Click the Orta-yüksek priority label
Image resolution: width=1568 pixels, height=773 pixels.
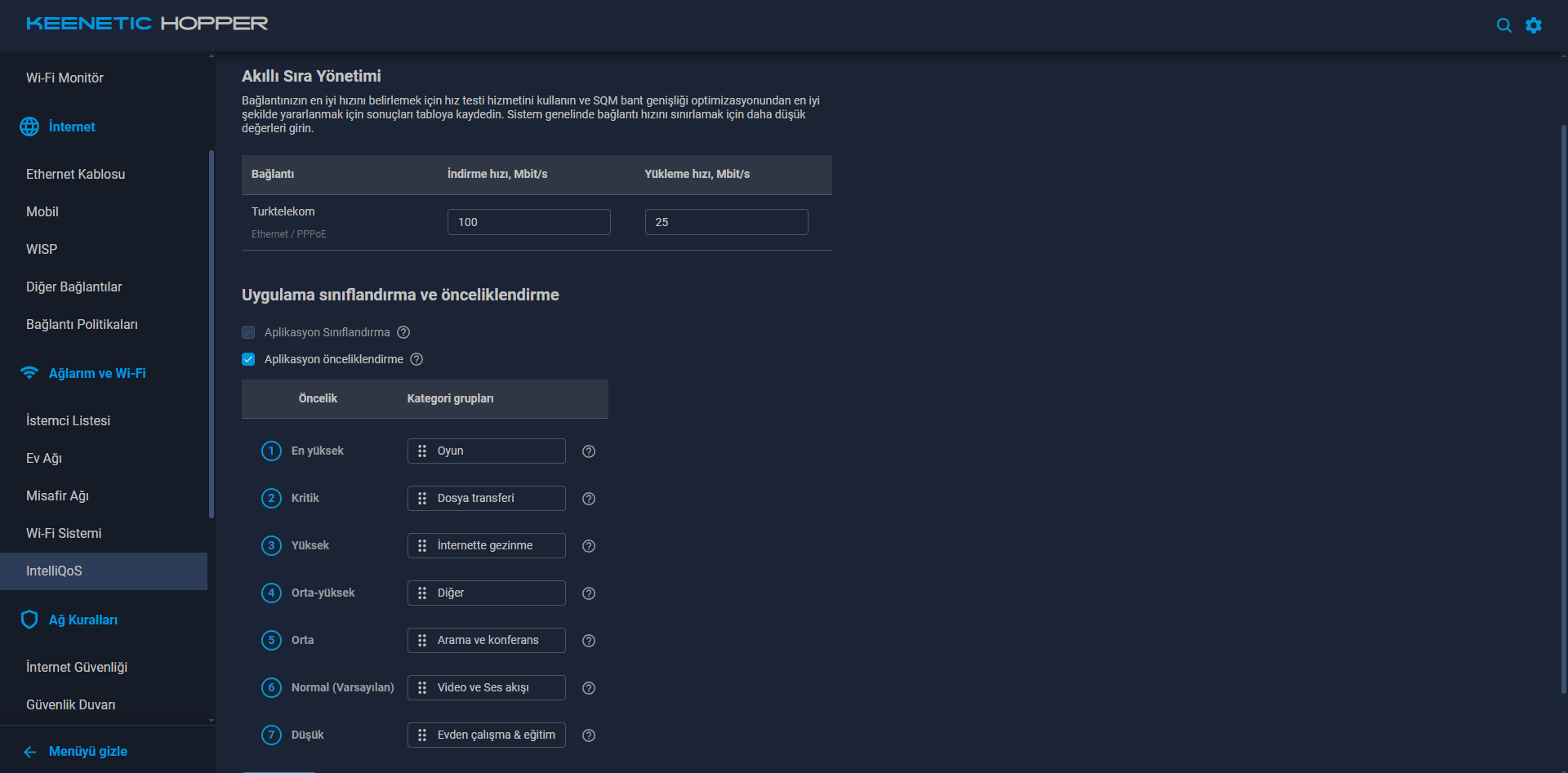point(323,593)
